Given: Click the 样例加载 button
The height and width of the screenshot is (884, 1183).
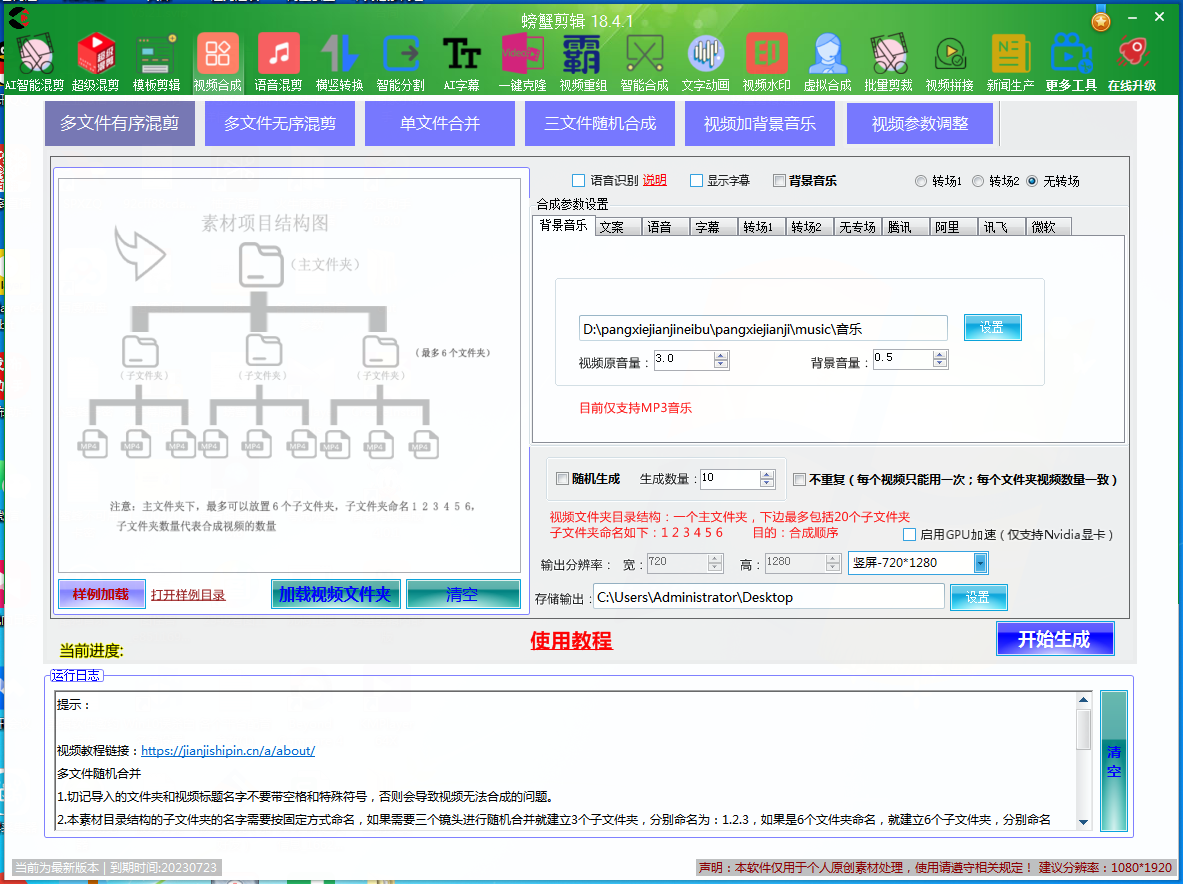Looking at the screenshot, I should pos(101,594).
